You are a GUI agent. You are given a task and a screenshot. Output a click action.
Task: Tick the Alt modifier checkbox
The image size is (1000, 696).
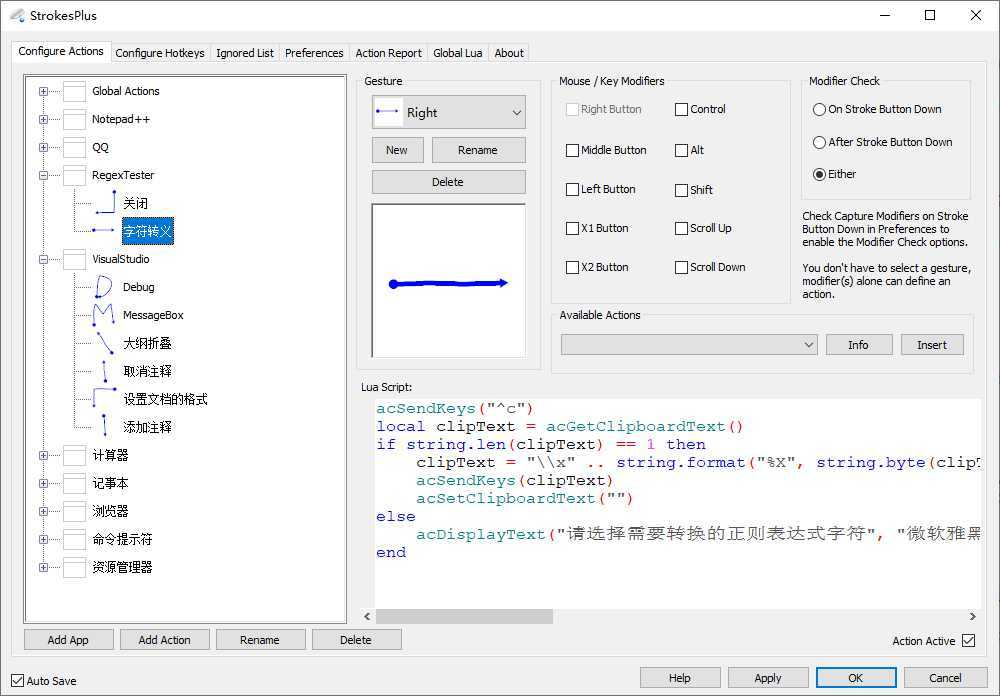681,150
